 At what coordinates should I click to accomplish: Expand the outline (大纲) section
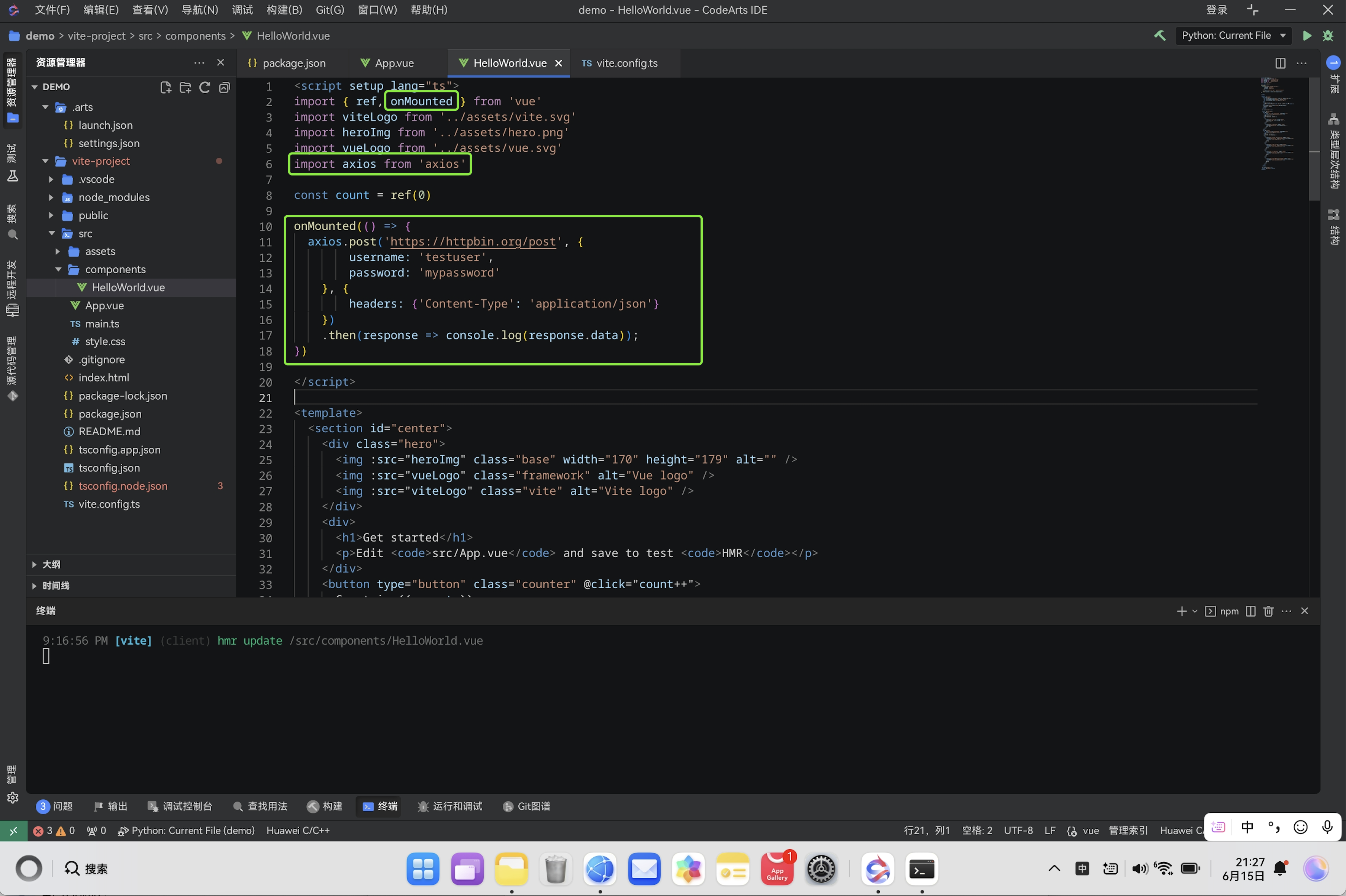point(131,565)
